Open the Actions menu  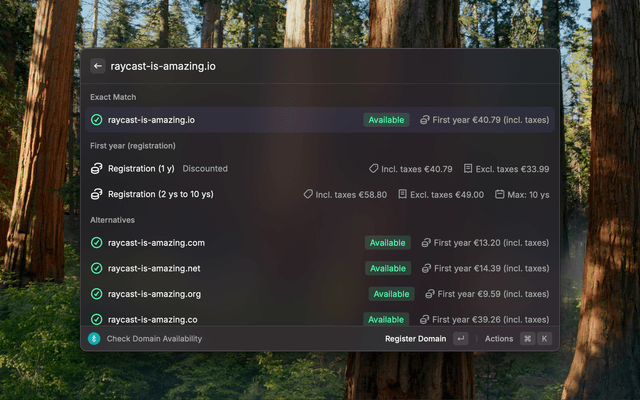pos(499,339)
